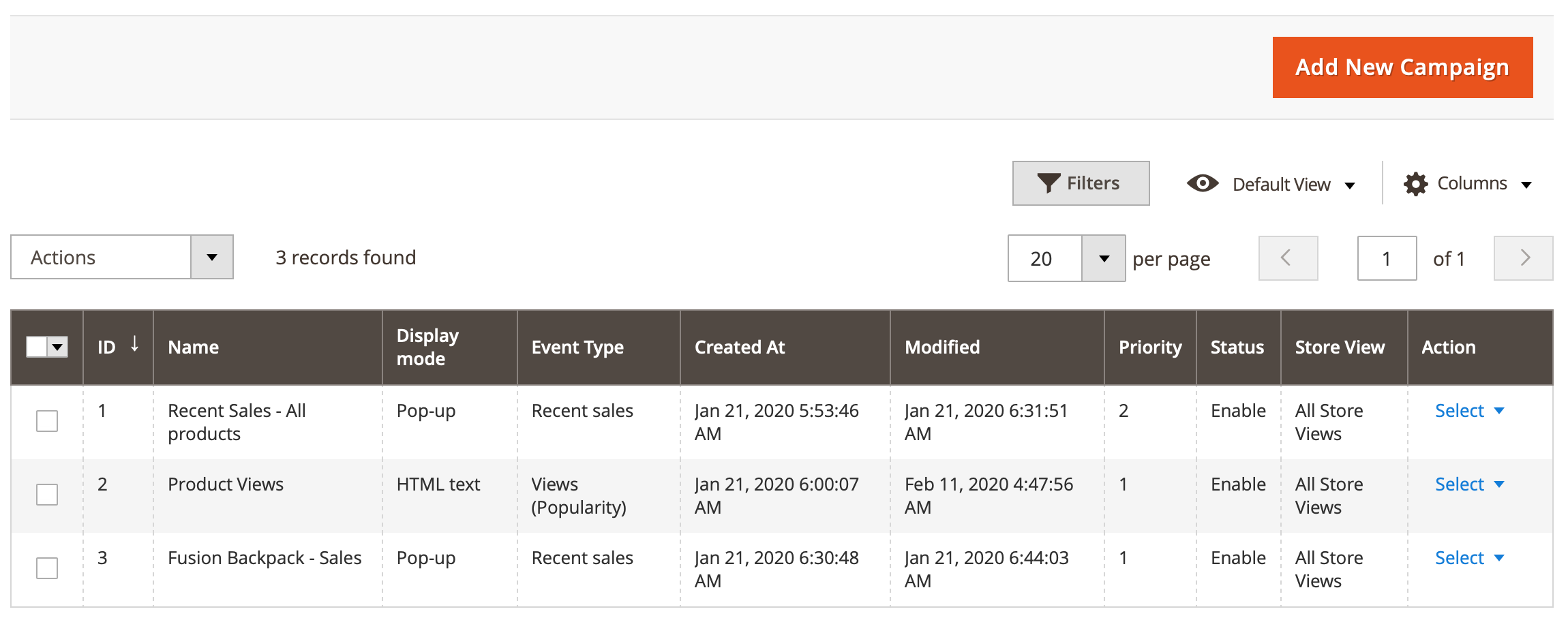Click the funnel icon in Filters
Viewport: 1568px width, 620px height.
[1049, 183]
